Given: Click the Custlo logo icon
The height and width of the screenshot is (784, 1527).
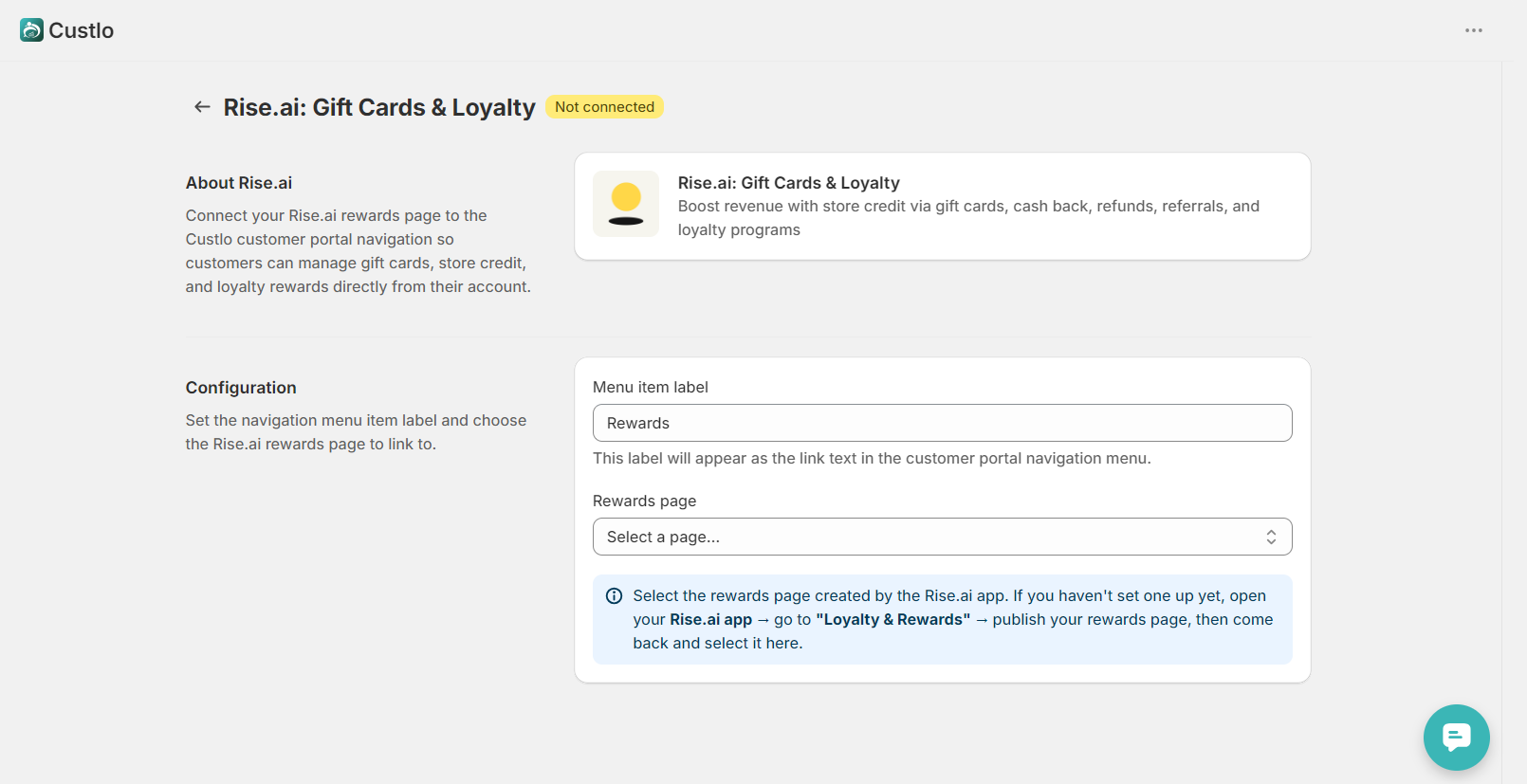Looking at the screenshot, I should click(x=31, y=30).
